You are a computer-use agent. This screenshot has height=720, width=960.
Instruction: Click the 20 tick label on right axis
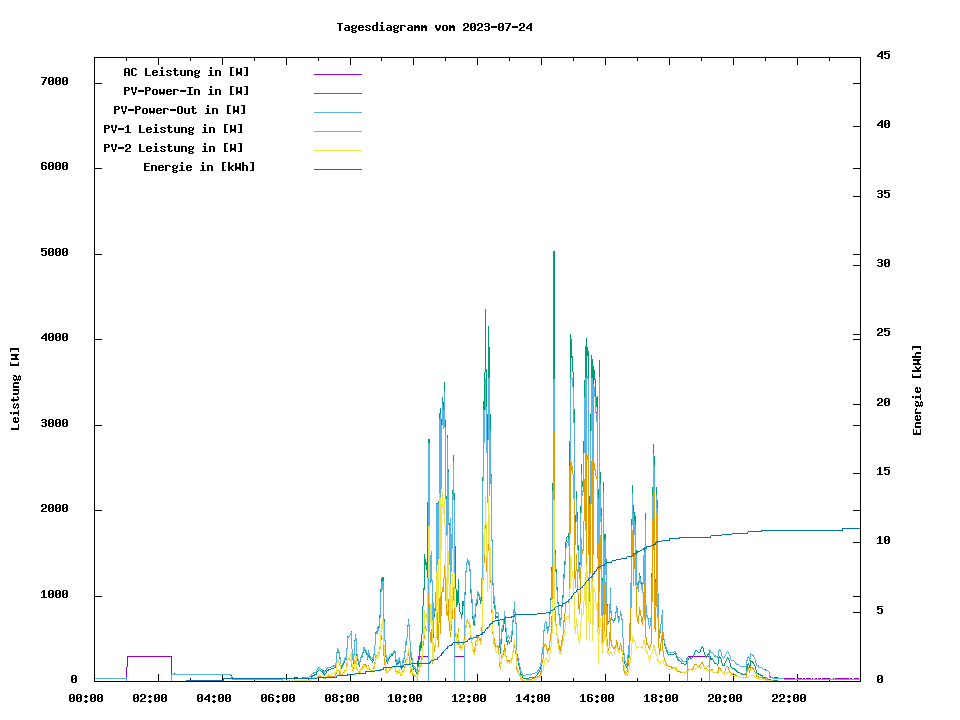pyautogui.click(x=882, y=402)
